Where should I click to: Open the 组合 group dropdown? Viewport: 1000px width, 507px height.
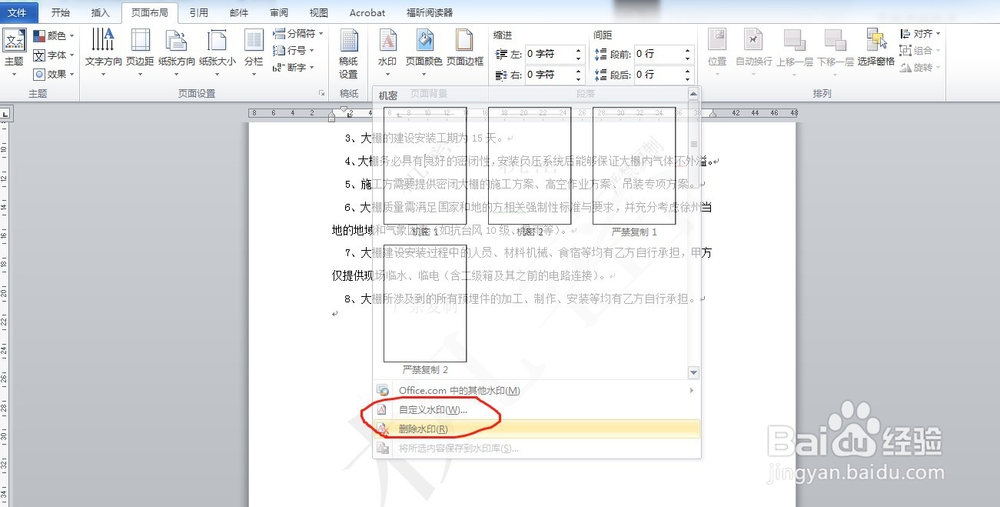(x=920, y=50)
